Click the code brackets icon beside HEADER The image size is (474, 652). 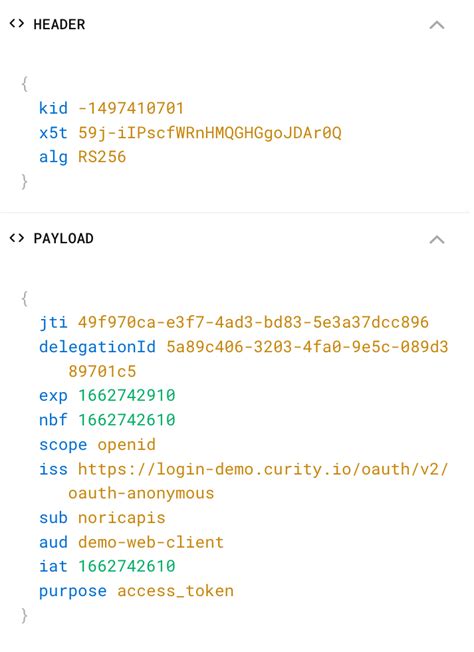coord(17,24)
